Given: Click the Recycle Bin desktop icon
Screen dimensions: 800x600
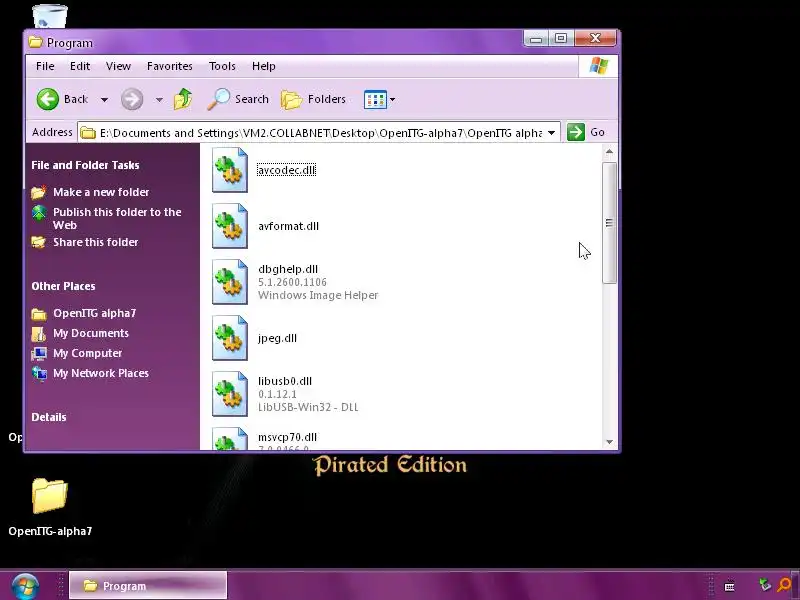Looking at the screenshot, I should point(50,15).
